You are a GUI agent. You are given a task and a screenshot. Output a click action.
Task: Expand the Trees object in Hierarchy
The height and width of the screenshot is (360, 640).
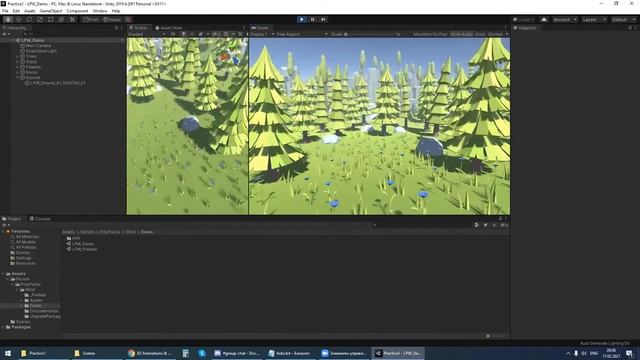click(x=18, y=56)
